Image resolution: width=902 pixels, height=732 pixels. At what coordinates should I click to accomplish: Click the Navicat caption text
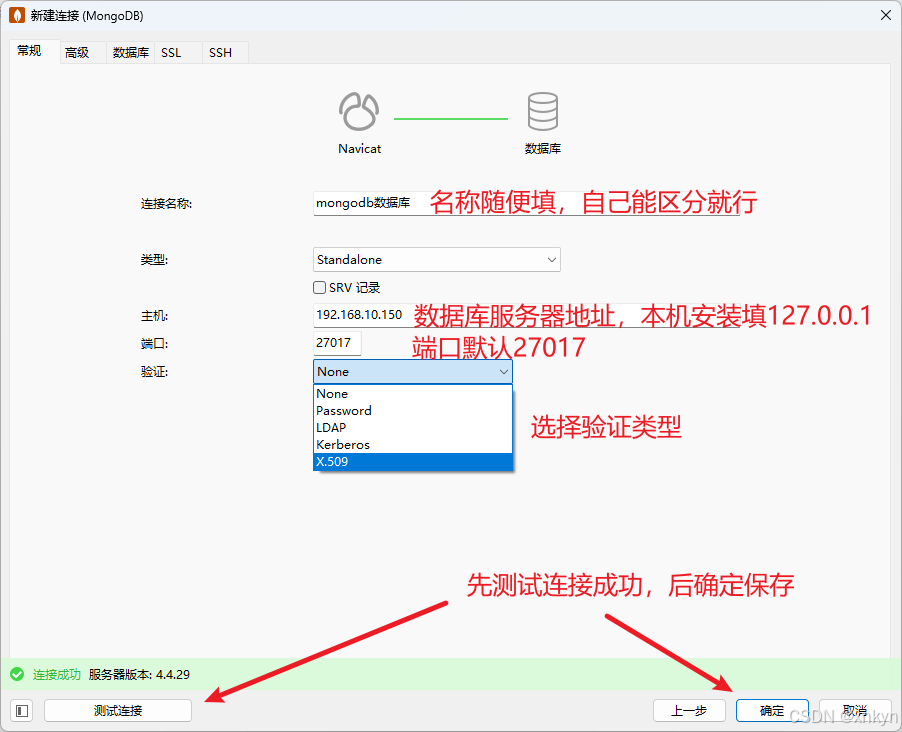point(360,148)
